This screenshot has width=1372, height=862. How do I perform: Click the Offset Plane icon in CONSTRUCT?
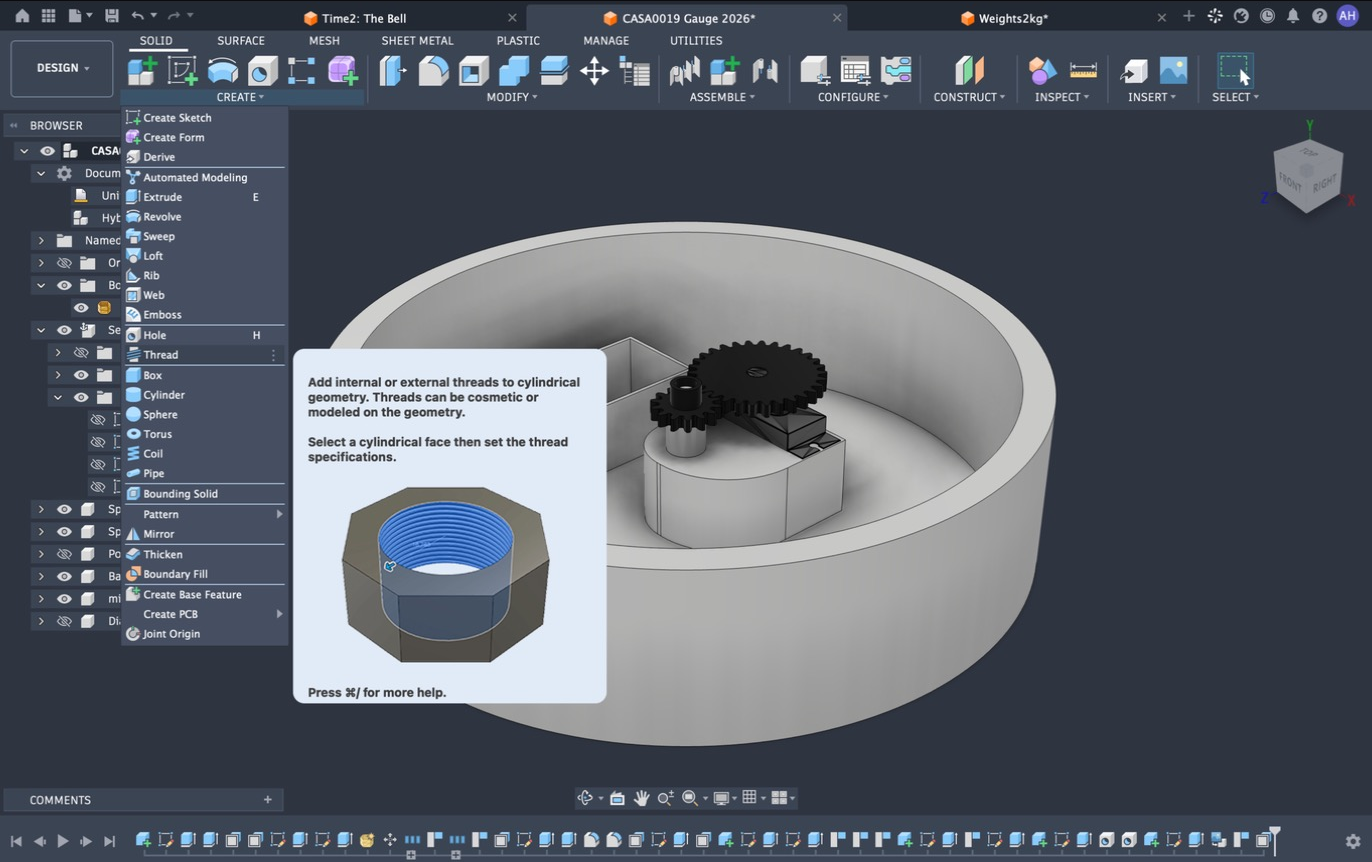969,71
